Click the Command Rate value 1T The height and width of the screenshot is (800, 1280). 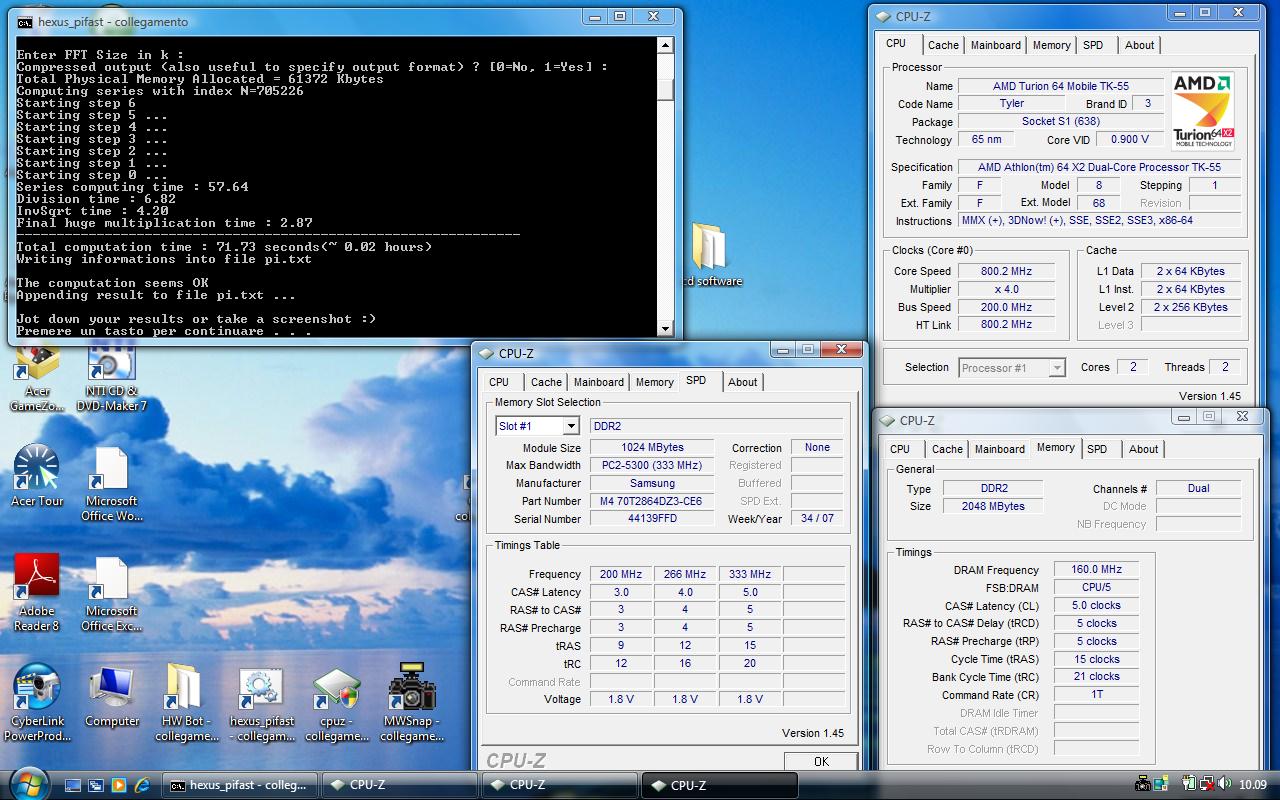tap(1096, 695)
